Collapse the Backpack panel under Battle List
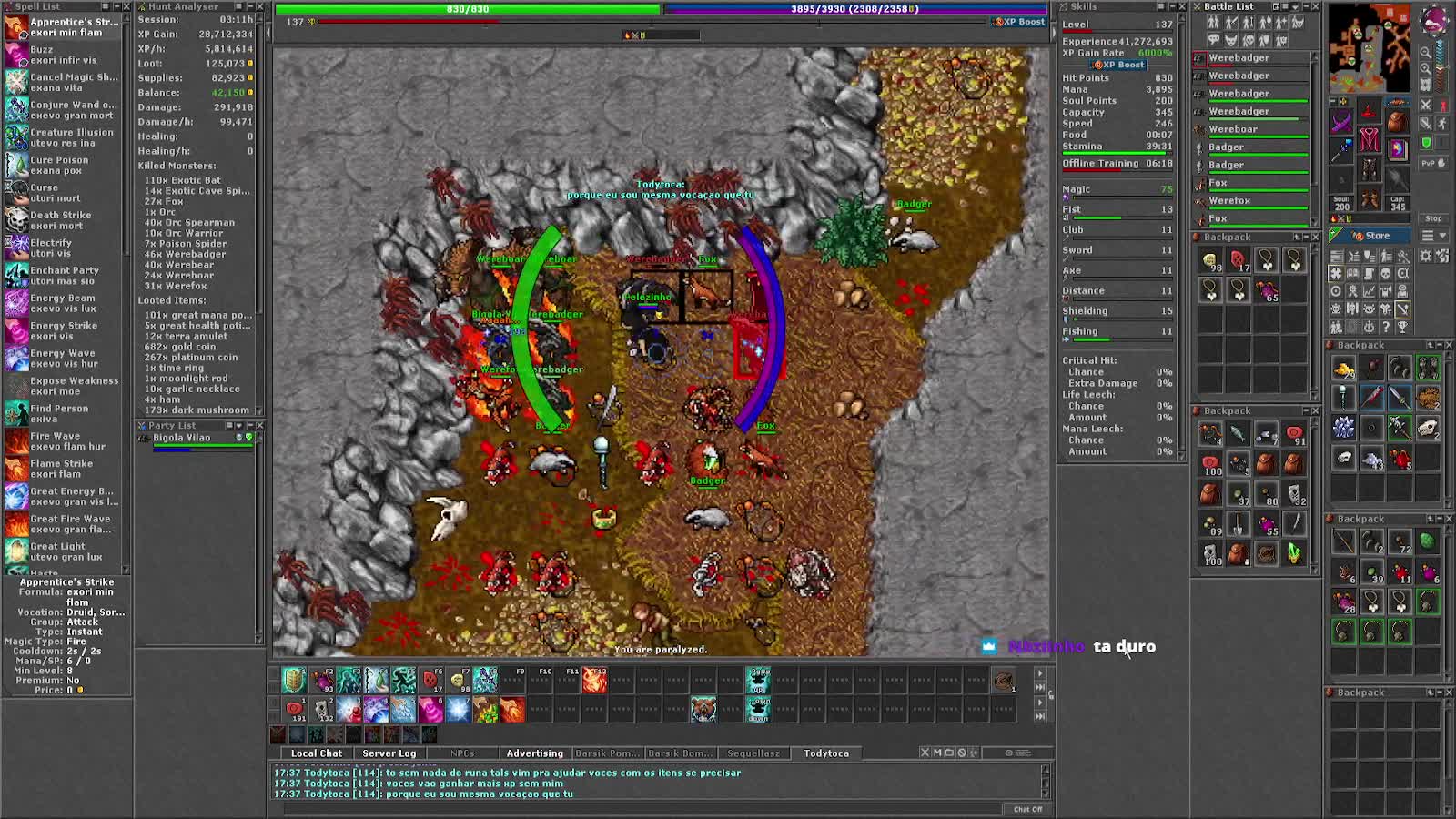The width and height of the screenshot is (1456, 819). [1304, 237]
